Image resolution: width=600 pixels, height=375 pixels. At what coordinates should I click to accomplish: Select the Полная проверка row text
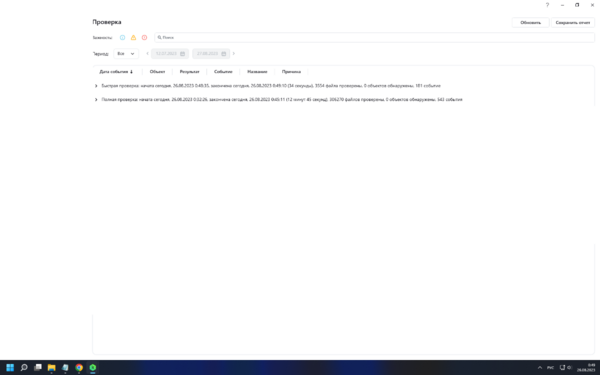[282, 99]
